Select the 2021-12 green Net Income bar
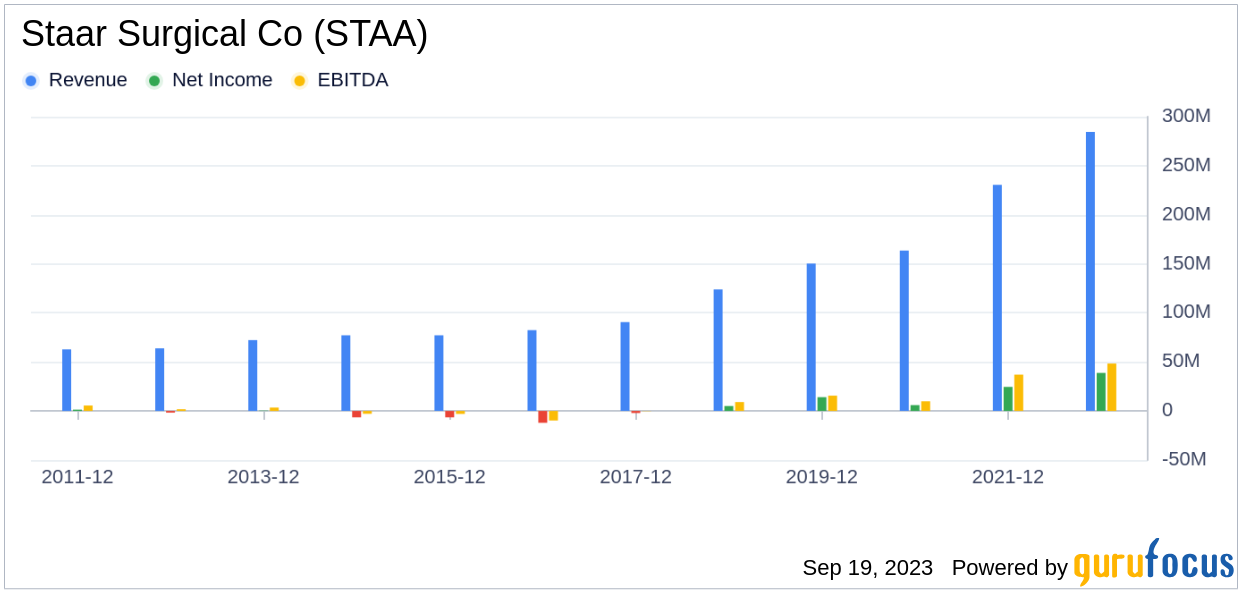This screenshot has width=1242, height=593. coord(1008,399)
